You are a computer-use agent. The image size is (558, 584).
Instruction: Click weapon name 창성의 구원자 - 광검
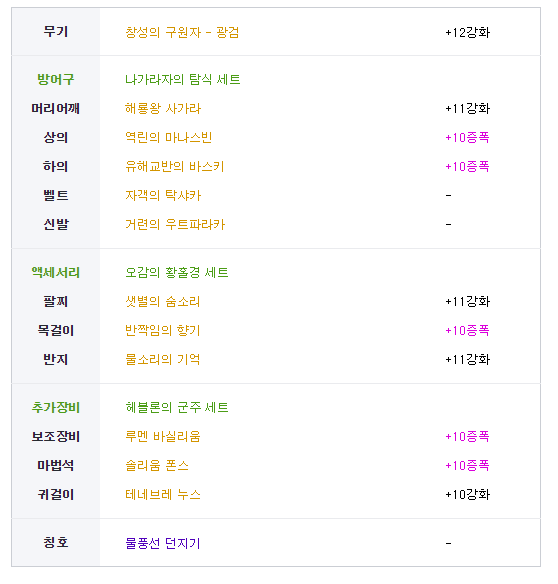(182, 32)
